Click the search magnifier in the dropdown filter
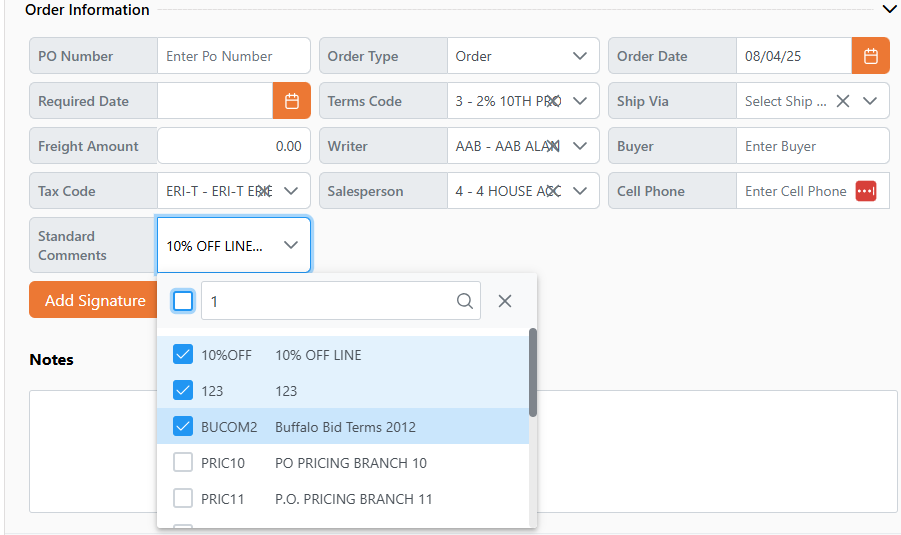901x535 pixels. pos(464,301)
